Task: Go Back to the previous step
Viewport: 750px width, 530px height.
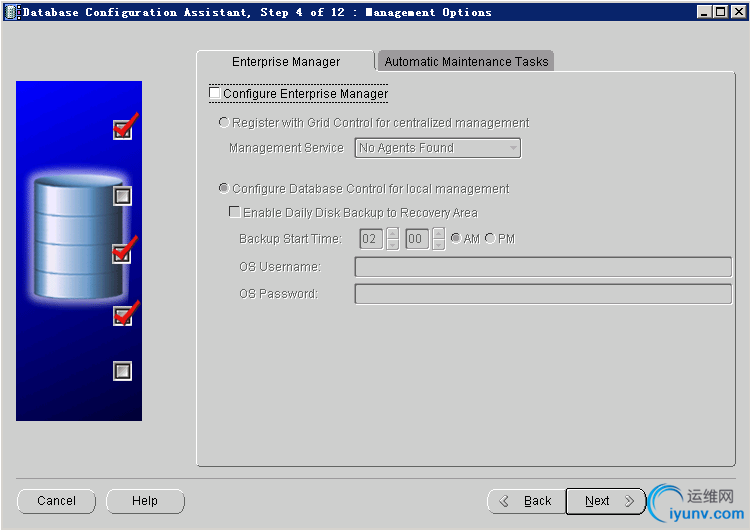Action: pyautogui.click(x=527, y=501)
